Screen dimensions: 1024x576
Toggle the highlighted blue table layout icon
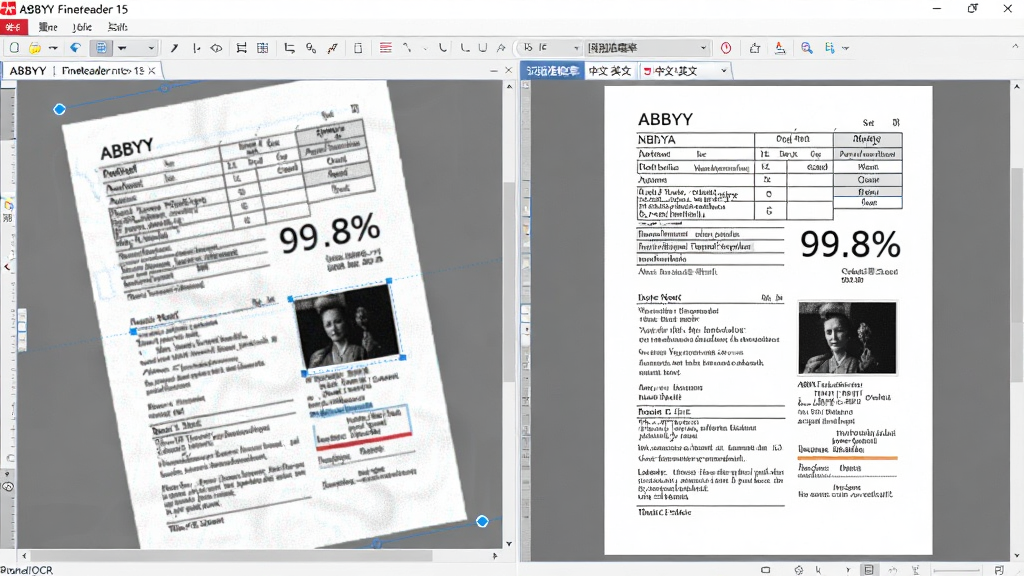tap(101, 48)
